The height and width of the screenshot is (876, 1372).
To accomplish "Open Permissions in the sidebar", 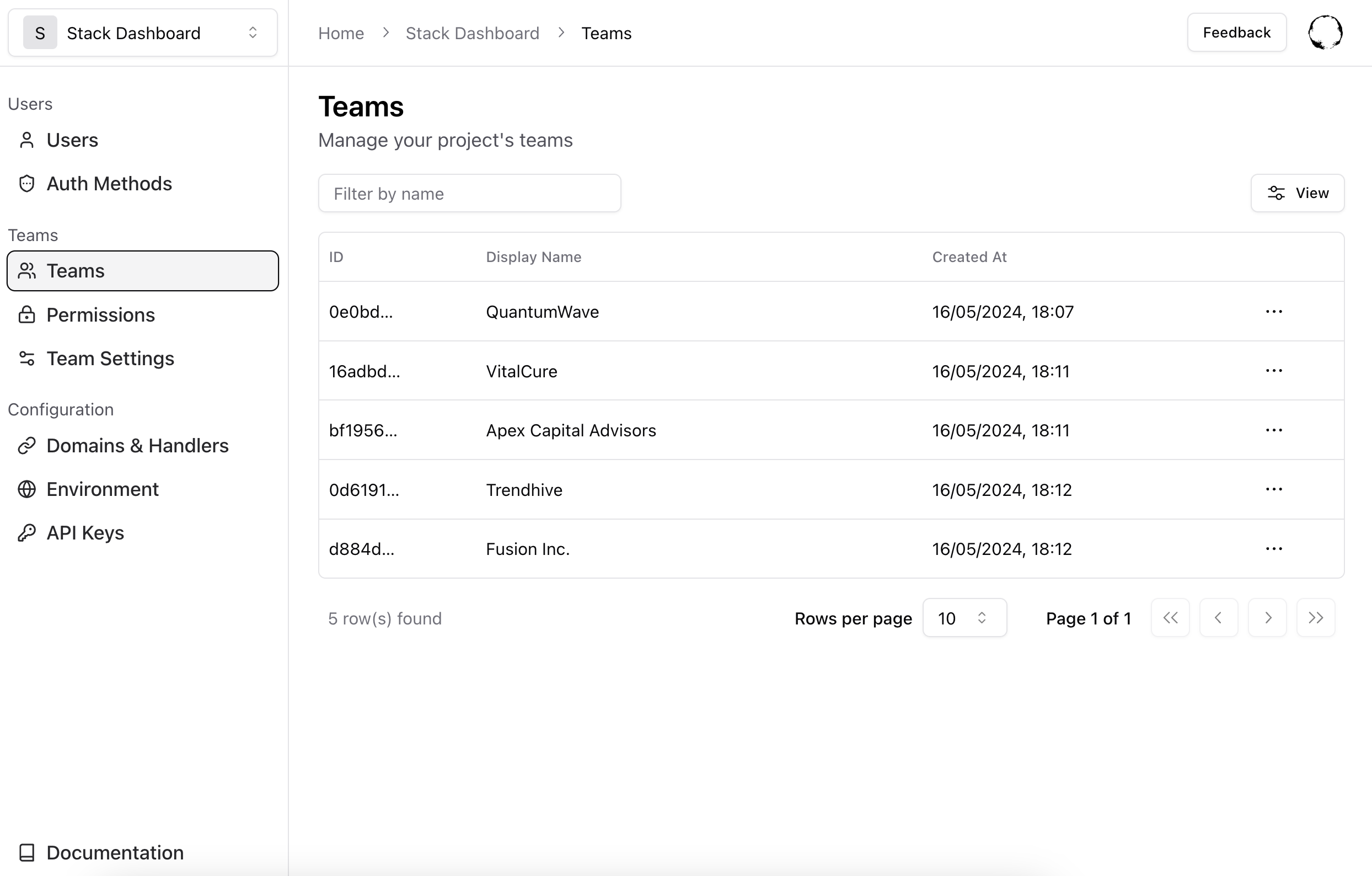I will coord(100,314).
